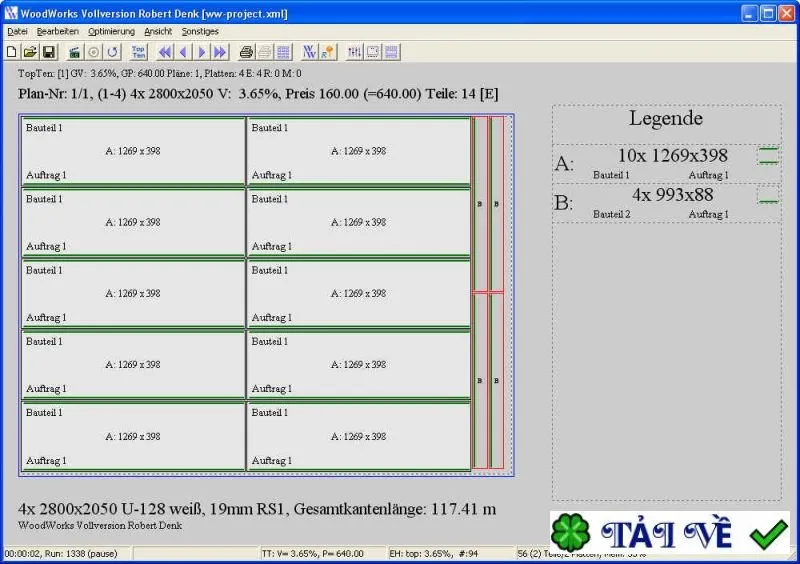Open the Optimierung menu
800x564 pixels.
click(x=111, y=32)
